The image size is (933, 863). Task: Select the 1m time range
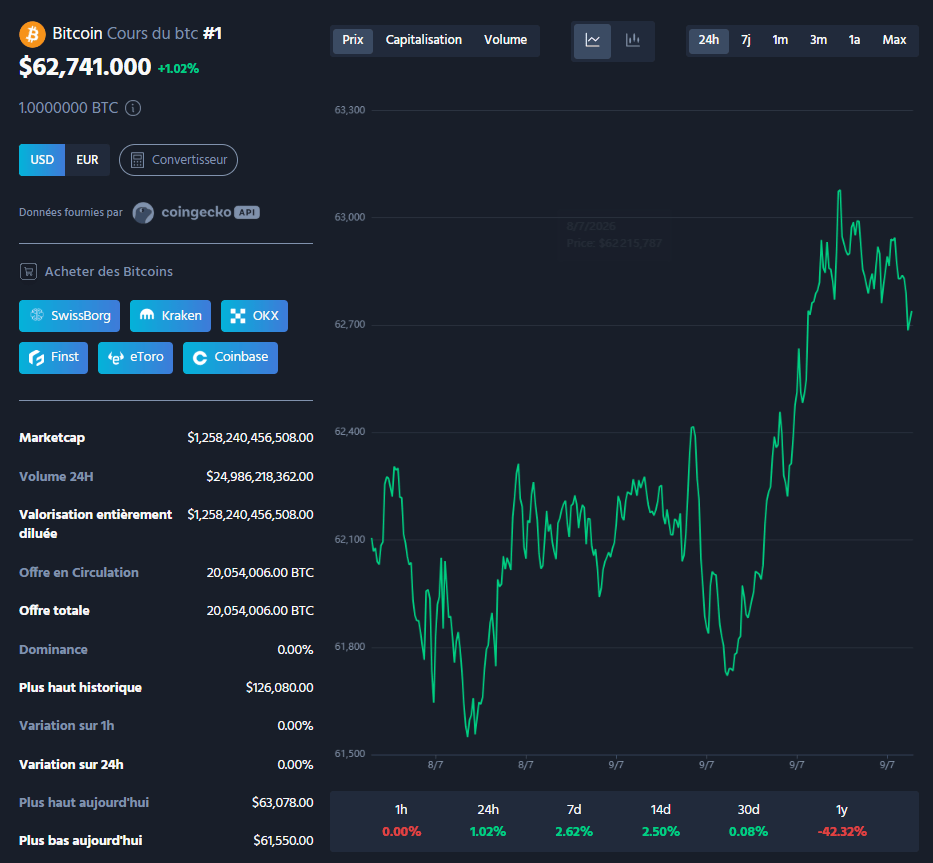point(780,40)
